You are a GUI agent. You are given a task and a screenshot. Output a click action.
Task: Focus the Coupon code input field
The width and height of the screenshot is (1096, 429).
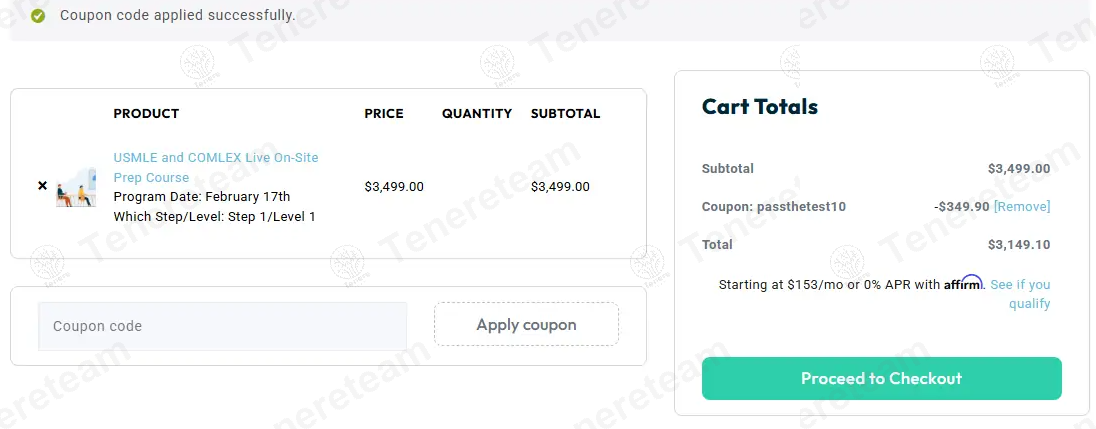coord(222,326)
